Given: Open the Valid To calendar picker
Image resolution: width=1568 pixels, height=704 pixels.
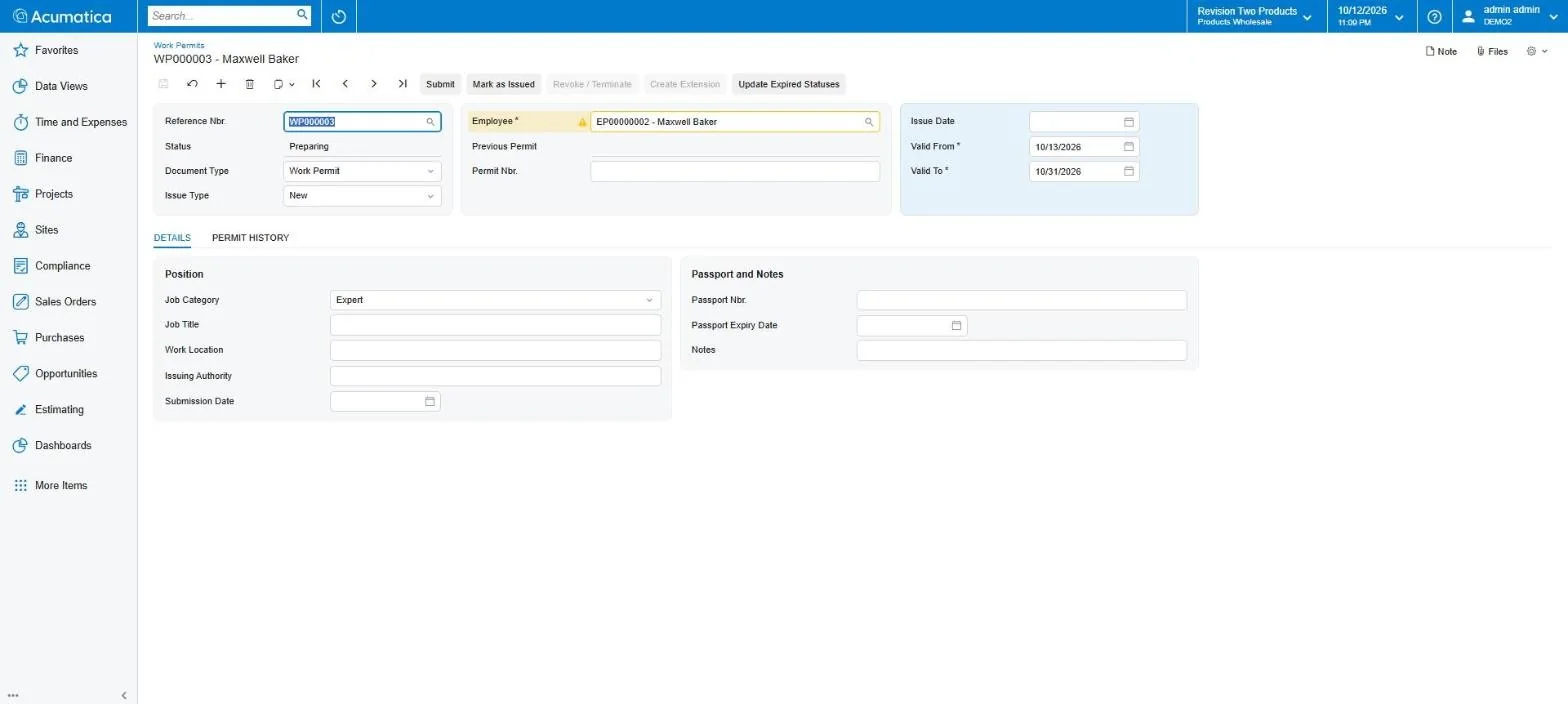Looking at the screenshot, I should pyautogui.click(x=1129, y=171).
